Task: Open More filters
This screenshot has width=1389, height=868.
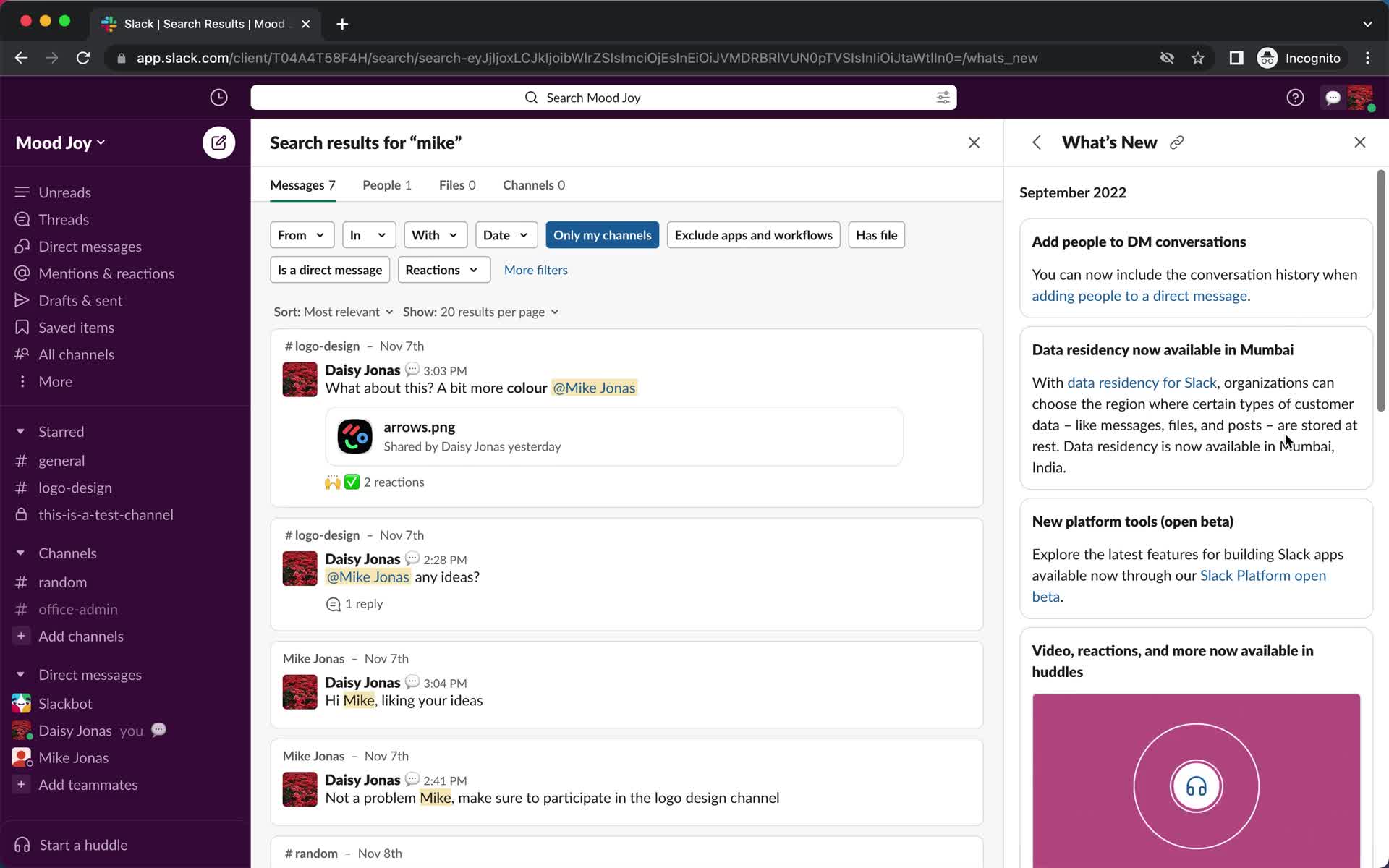Action: (535, 269)
